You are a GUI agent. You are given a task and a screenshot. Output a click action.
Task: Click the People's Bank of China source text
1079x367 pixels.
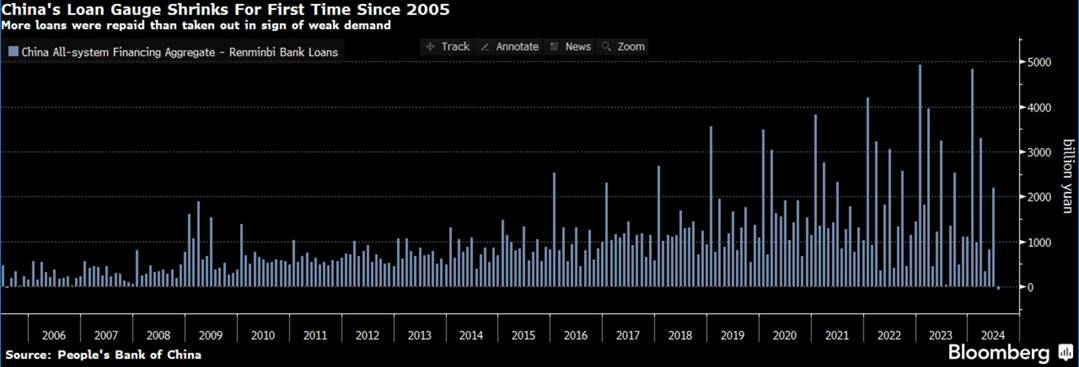pyautogui.click(x=103, y=355)
